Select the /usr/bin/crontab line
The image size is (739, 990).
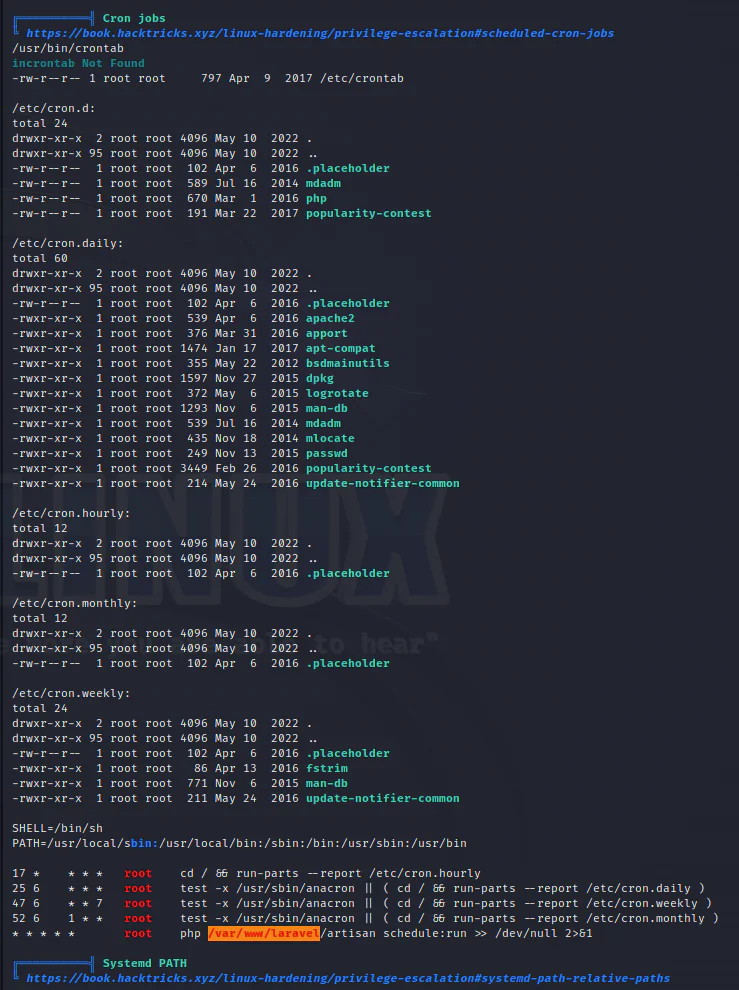coord(68,48)
